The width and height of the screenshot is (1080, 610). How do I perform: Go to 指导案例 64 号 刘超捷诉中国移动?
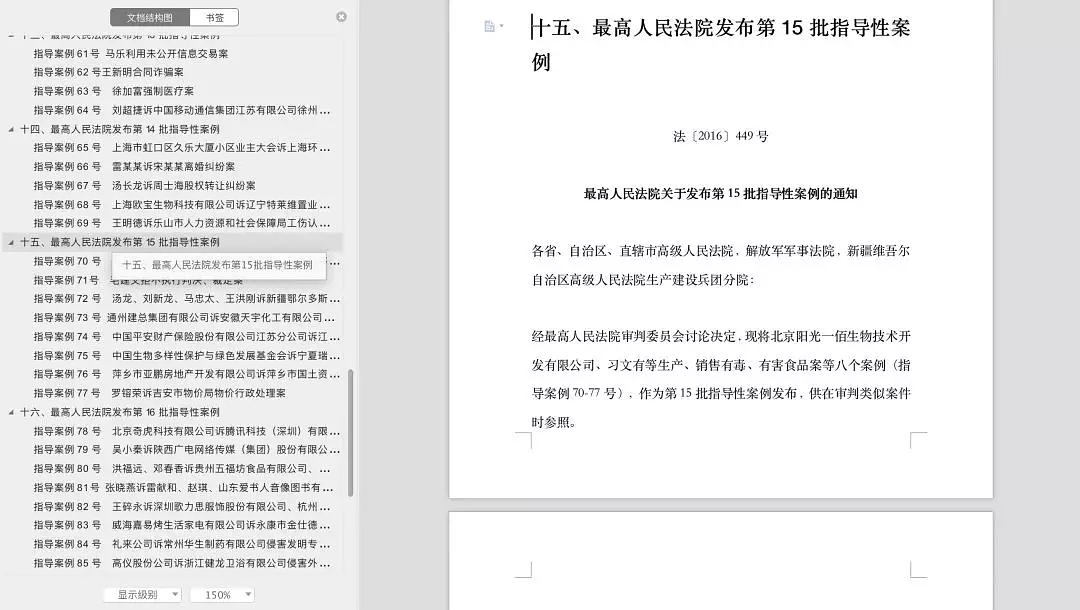(x=182, y=109)
